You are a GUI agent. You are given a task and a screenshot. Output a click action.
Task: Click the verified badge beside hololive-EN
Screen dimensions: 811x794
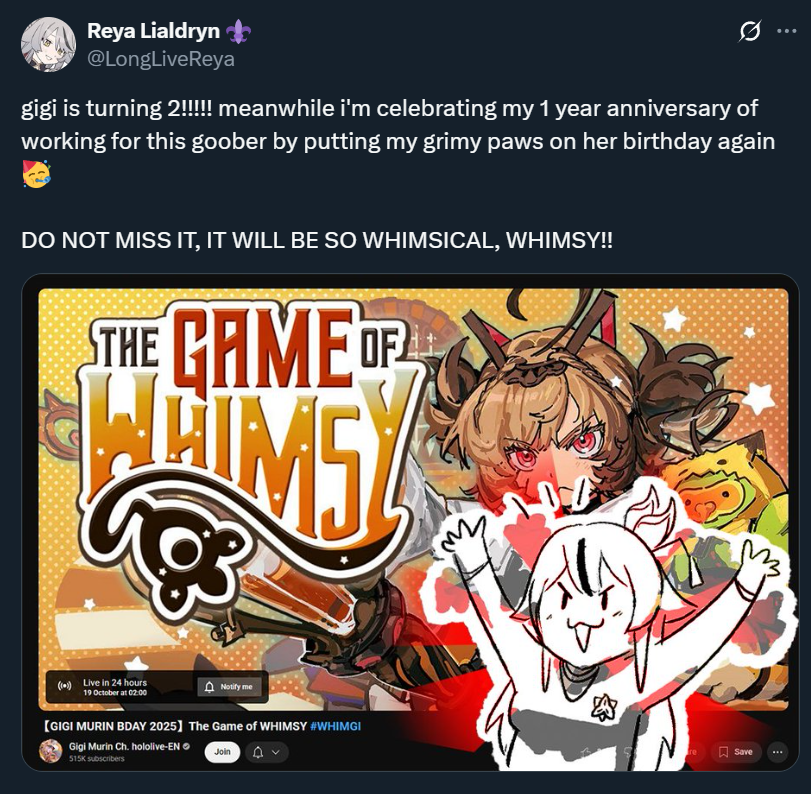(x=187, y=746)
